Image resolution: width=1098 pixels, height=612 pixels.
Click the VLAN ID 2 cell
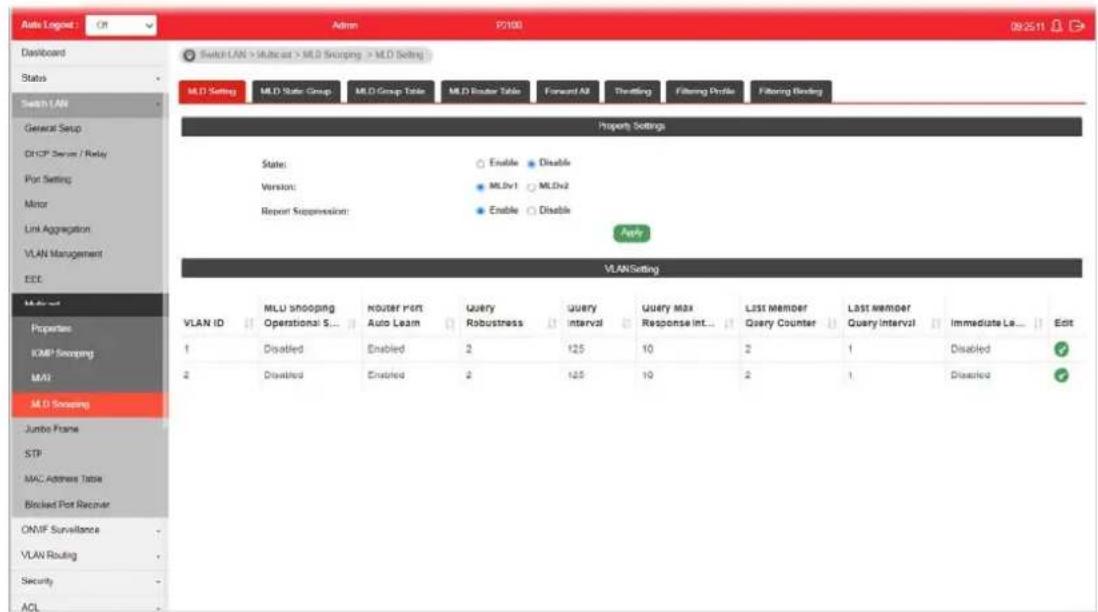coord(187,375)
